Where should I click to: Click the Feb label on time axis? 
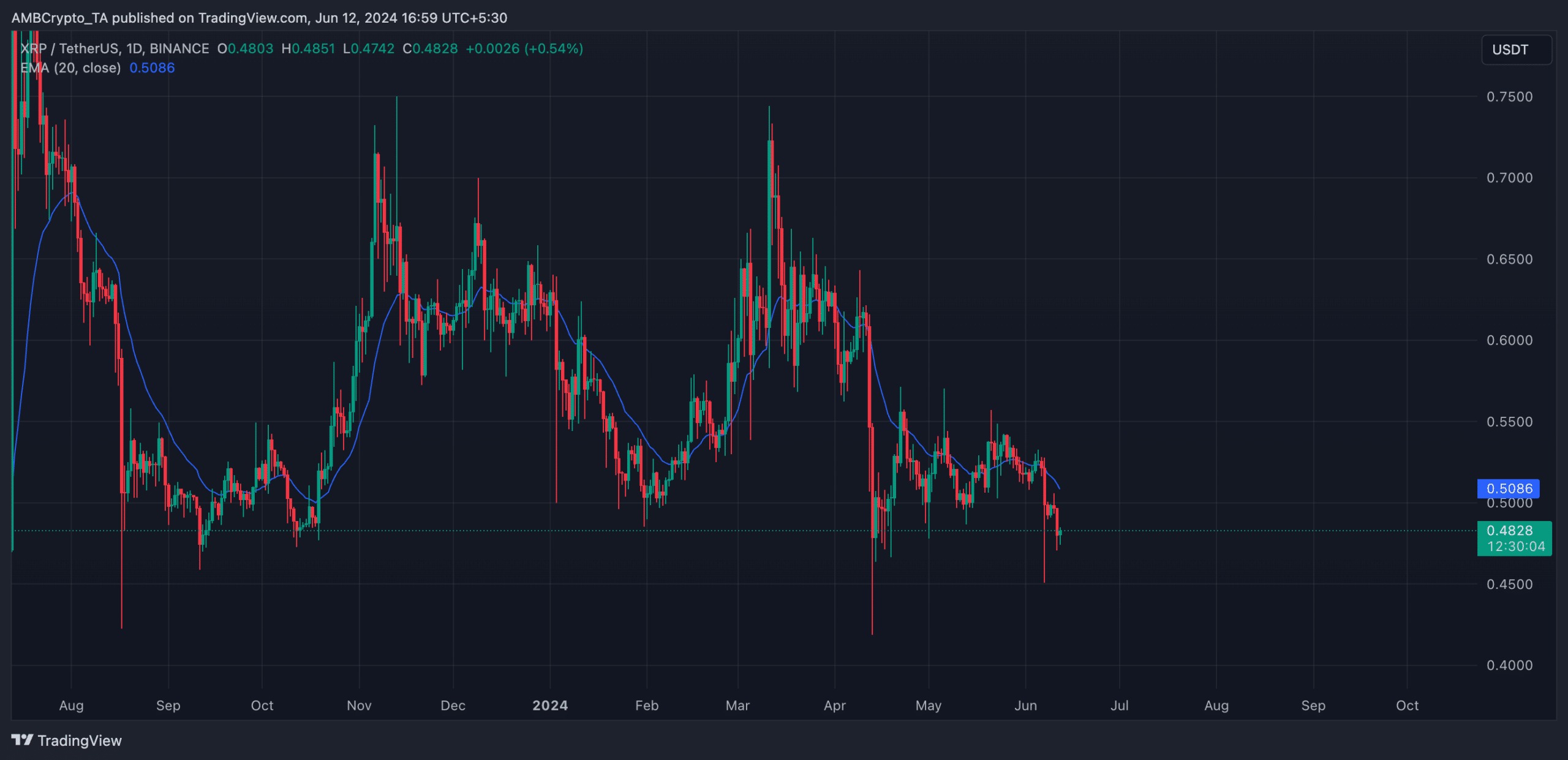(647, 705)
